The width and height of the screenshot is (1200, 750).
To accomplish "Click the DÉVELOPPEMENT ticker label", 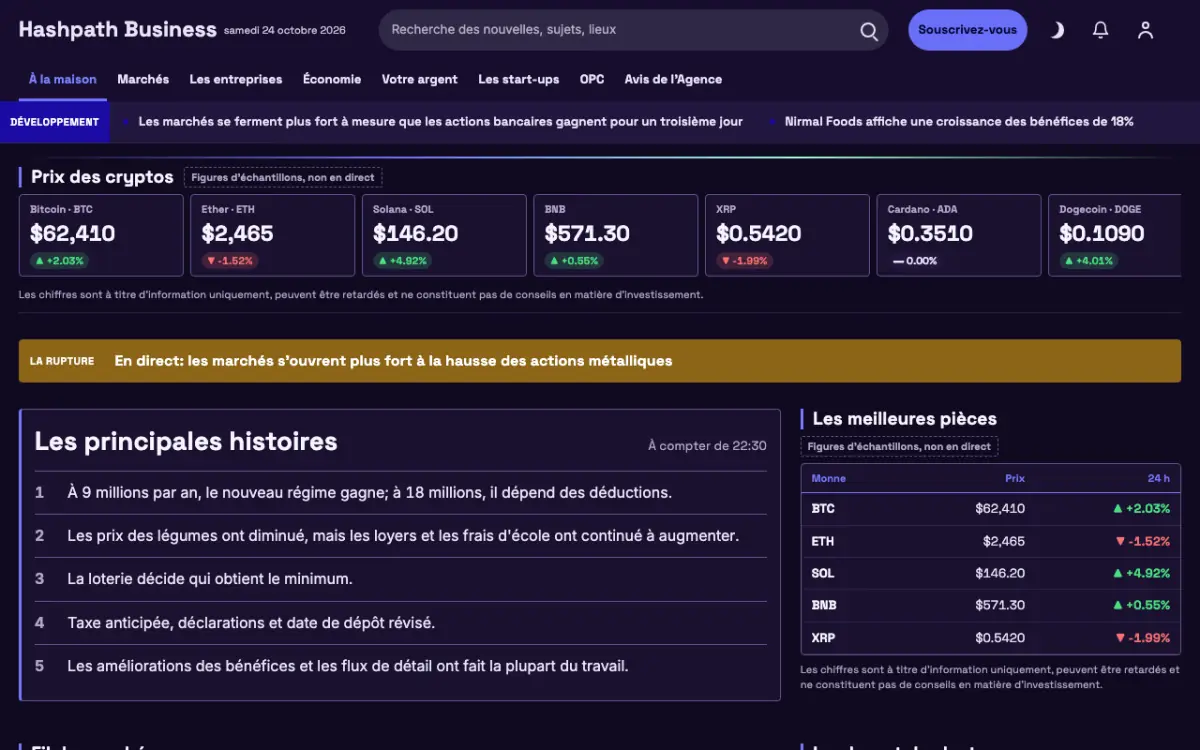I will tap(55, 122).
